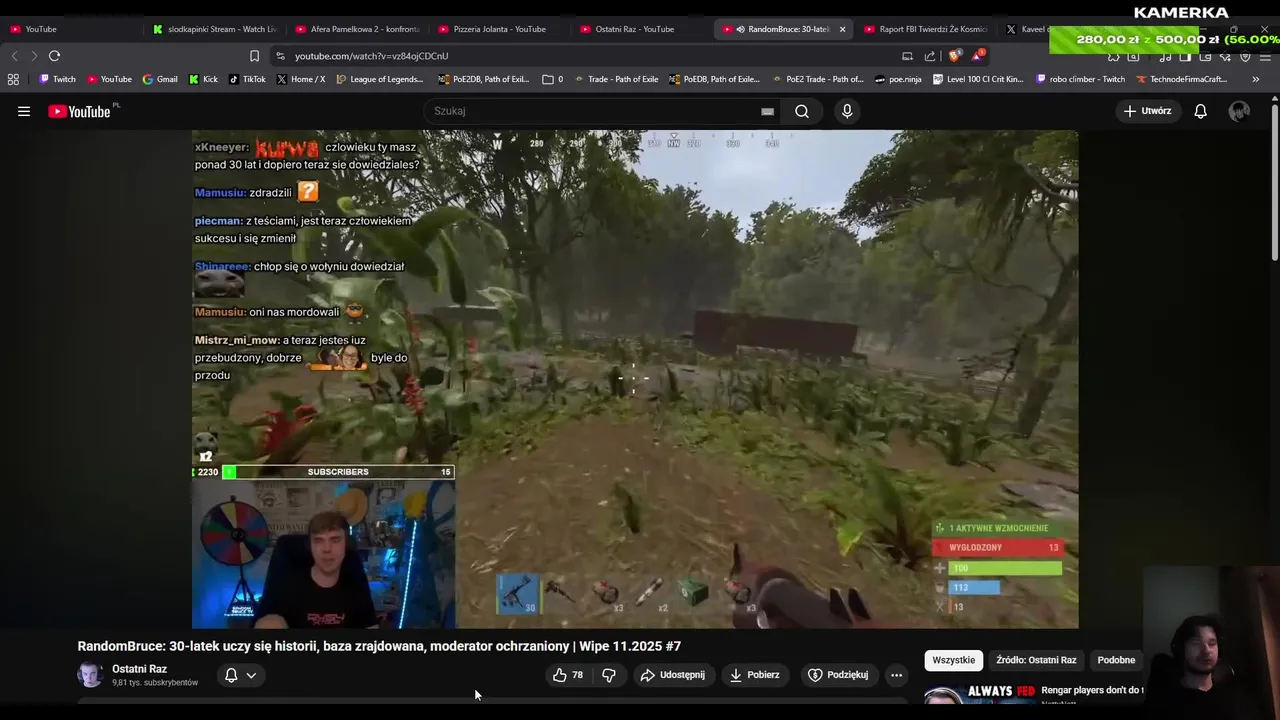The height and width of the screenshot is (720, 1280).
Task: Open the League of Legends bookmark
Action: point(380,79)
